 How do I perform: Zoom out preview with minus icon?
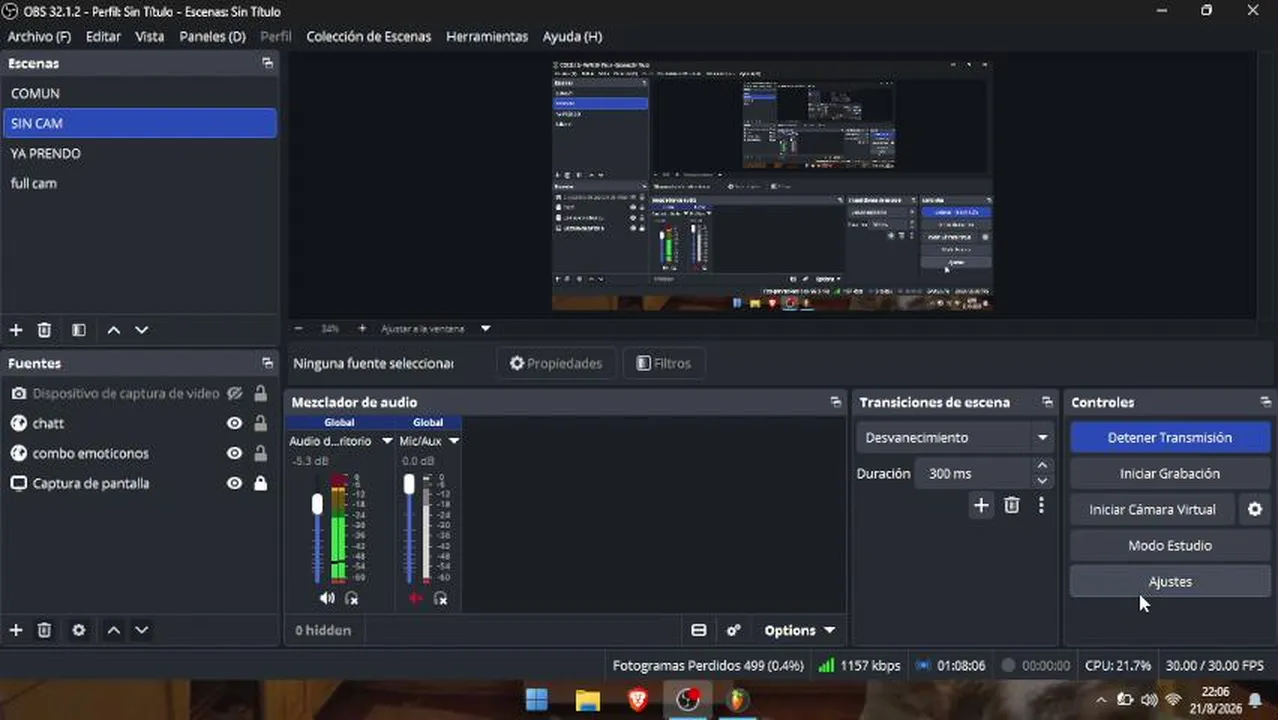pos(298,328)
